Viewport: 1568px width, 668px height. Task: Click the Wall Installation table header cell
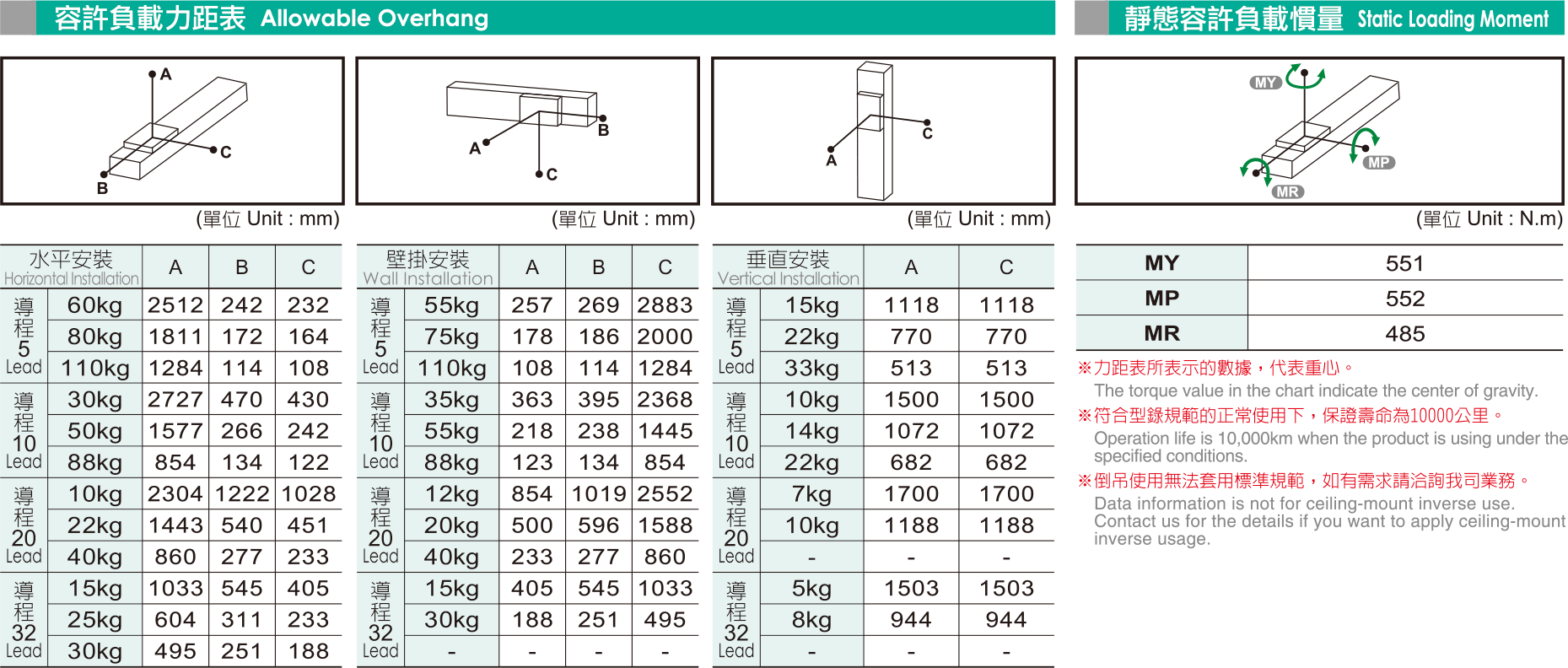428,267
